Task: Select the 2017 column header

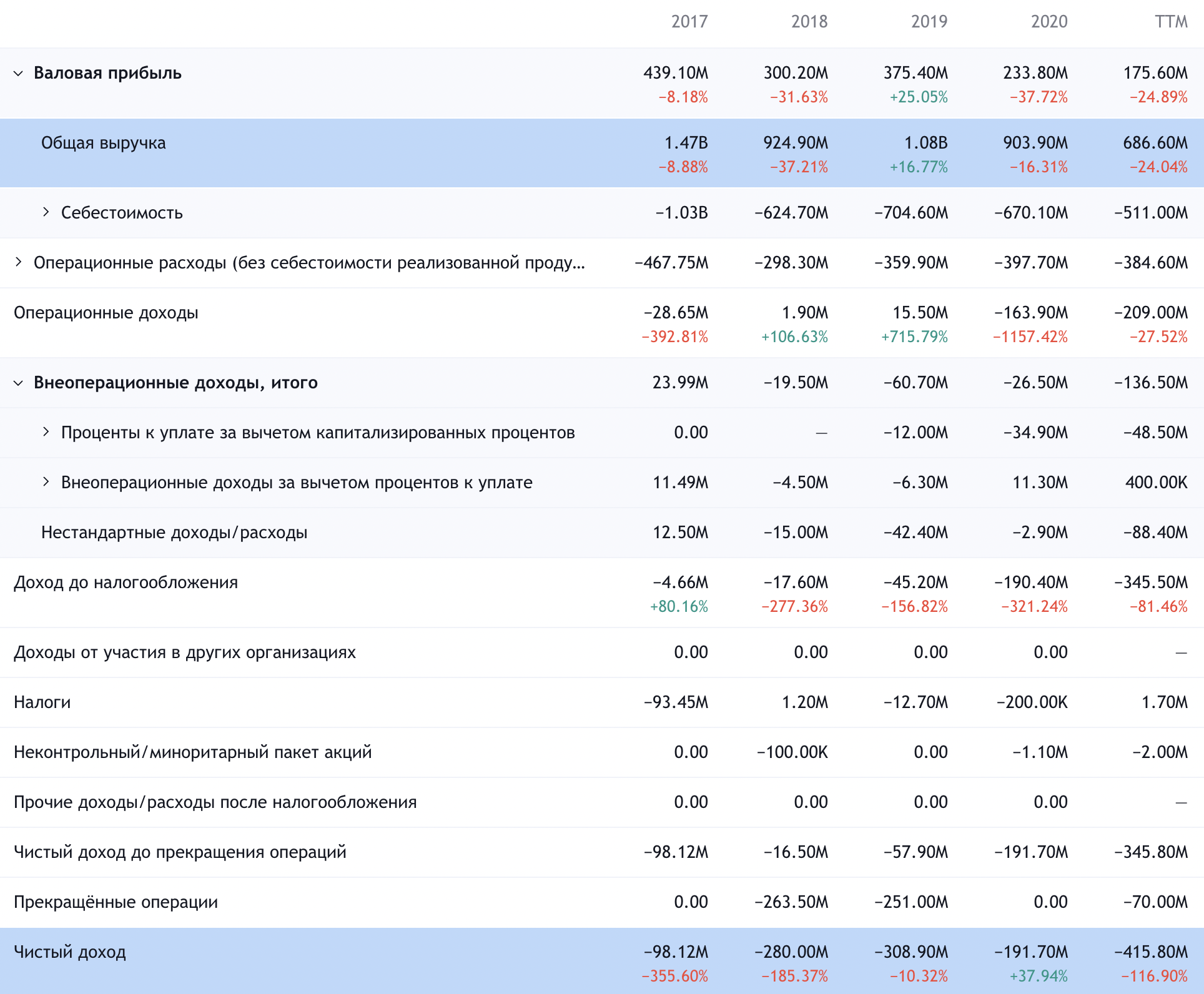Action: point(689,22)
